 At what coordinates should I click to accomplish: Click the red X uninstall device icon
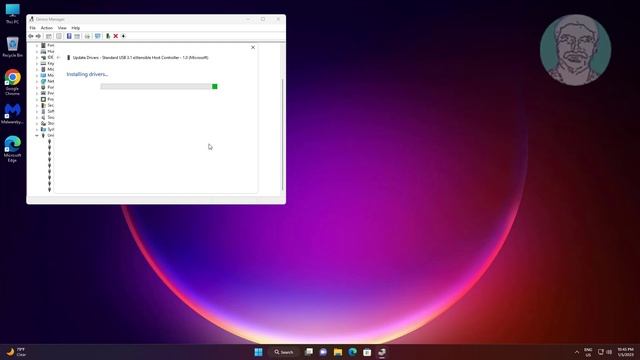116,36
